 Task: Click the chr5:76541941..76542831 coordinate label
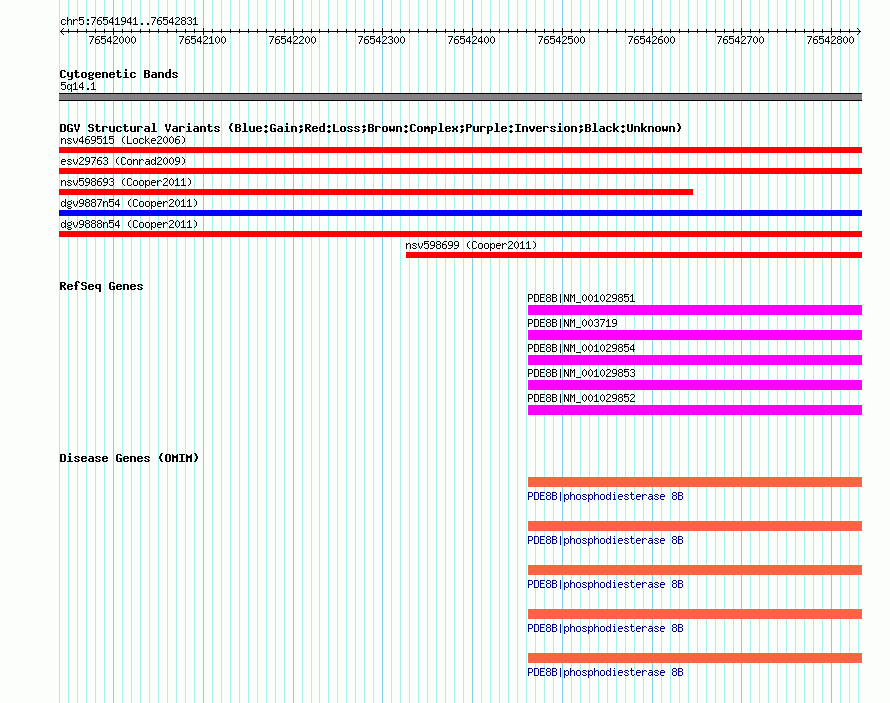point(129,21)
